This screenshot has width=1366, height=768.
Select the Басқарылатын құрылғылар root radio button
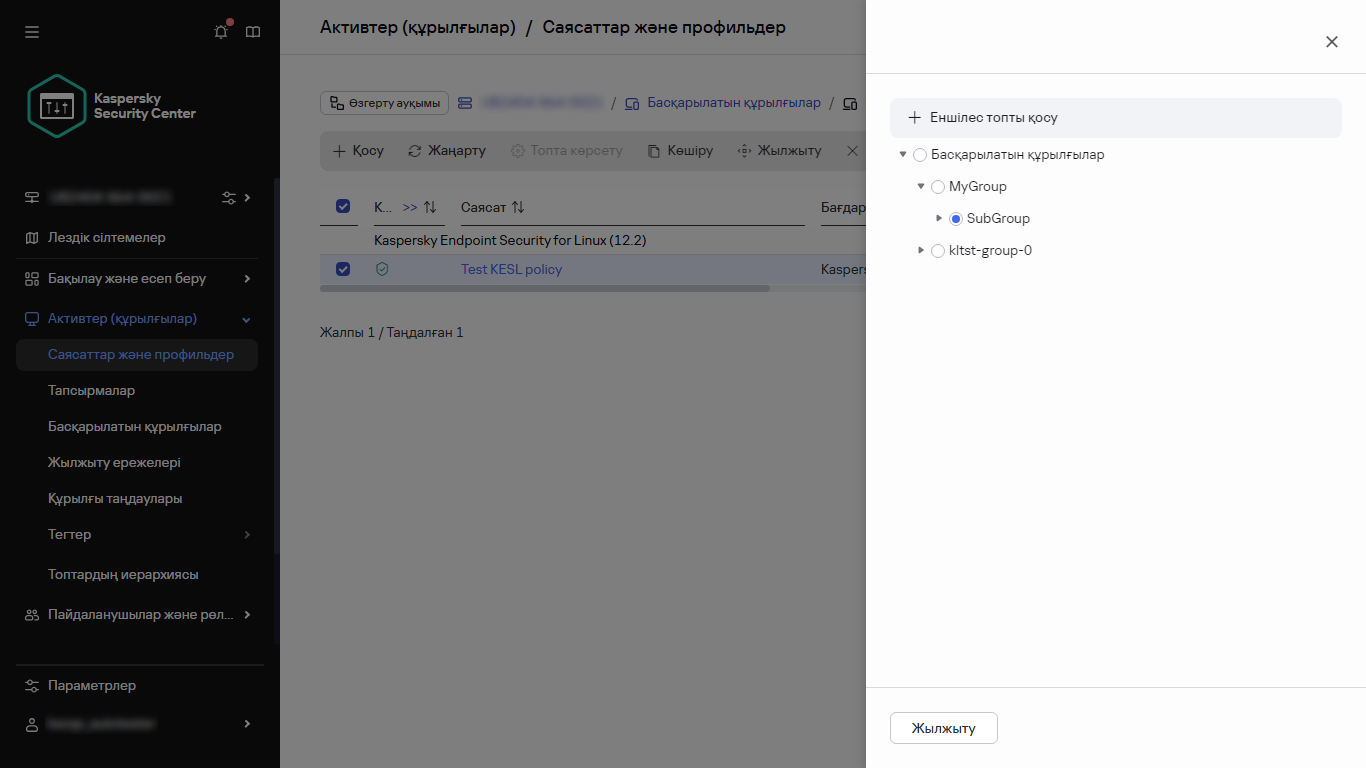[920, 155]
